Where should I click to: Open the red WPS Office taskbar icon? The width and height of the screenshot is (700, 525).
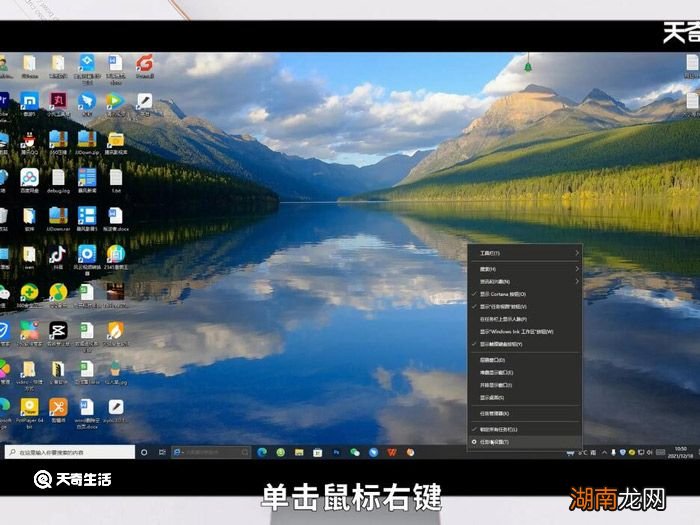click(x=391, y=452)
